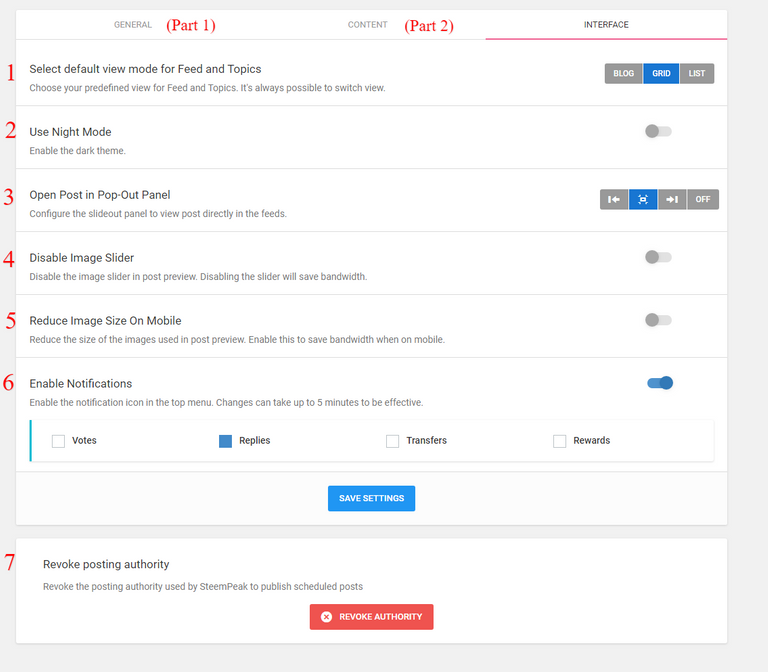The image size is (768, 672).
Task: Toggle the Disable Image Slider switch
Action: pos(658,257)
